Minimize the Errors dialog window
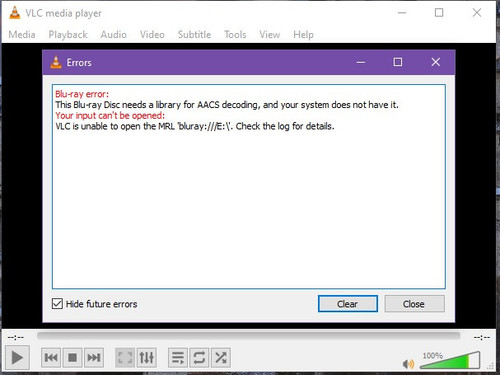The width and height of the screenshot is (500, 375). coord(361,62)
